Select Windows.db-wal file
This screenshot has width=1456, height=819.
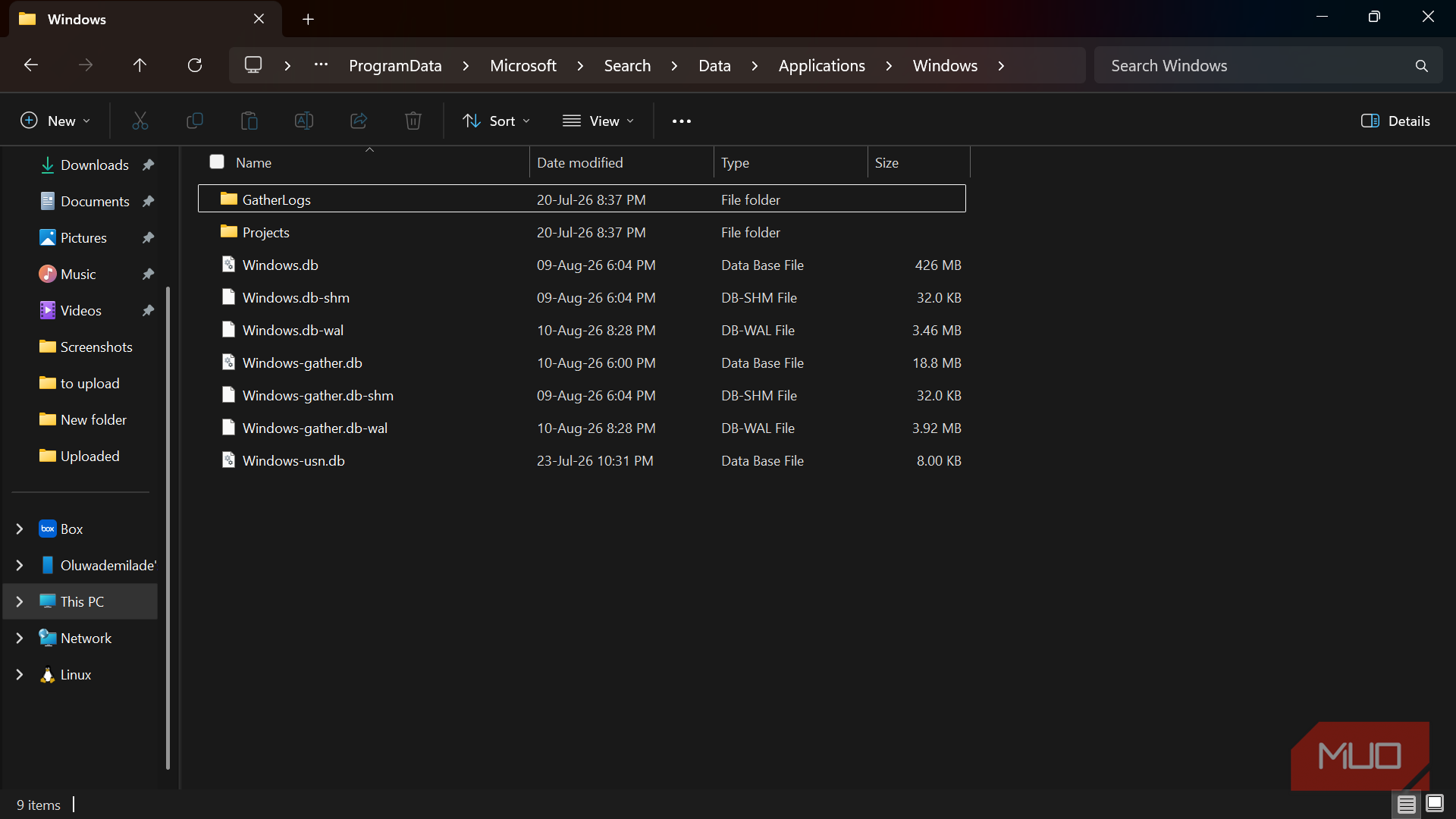pyautogui.click(x=582, y=330)
